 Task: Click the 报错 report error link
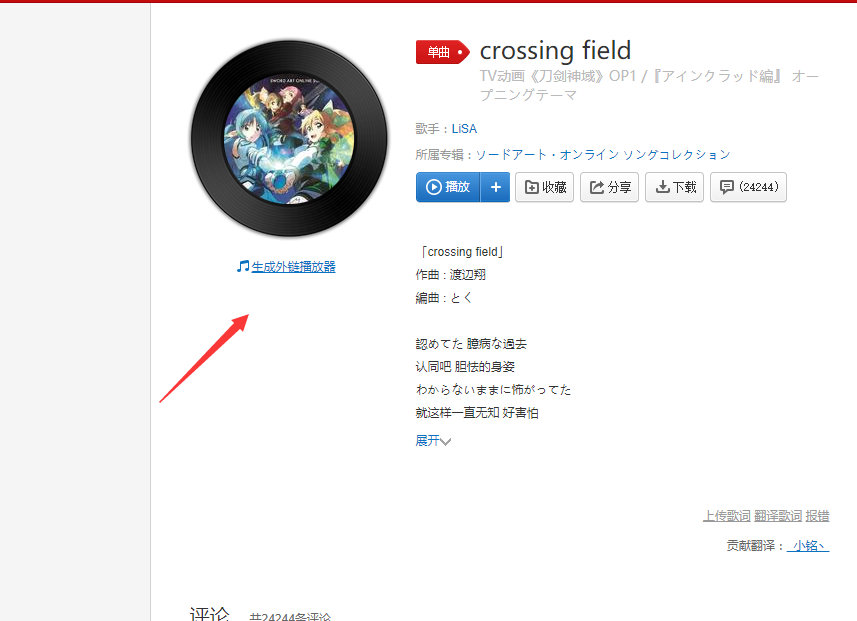tap(817, 515)
